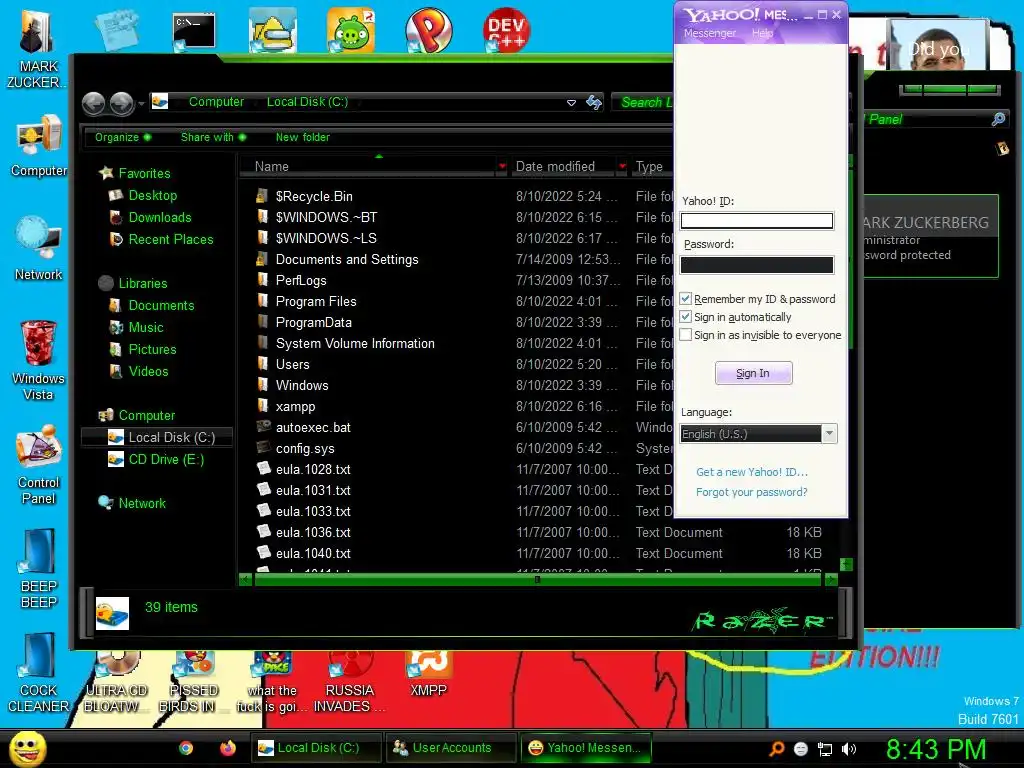This screenshot has height=768, width=1024.
Task: Select Desktop under Favorites
Action: pyautogui.click(x=152, y=195)
